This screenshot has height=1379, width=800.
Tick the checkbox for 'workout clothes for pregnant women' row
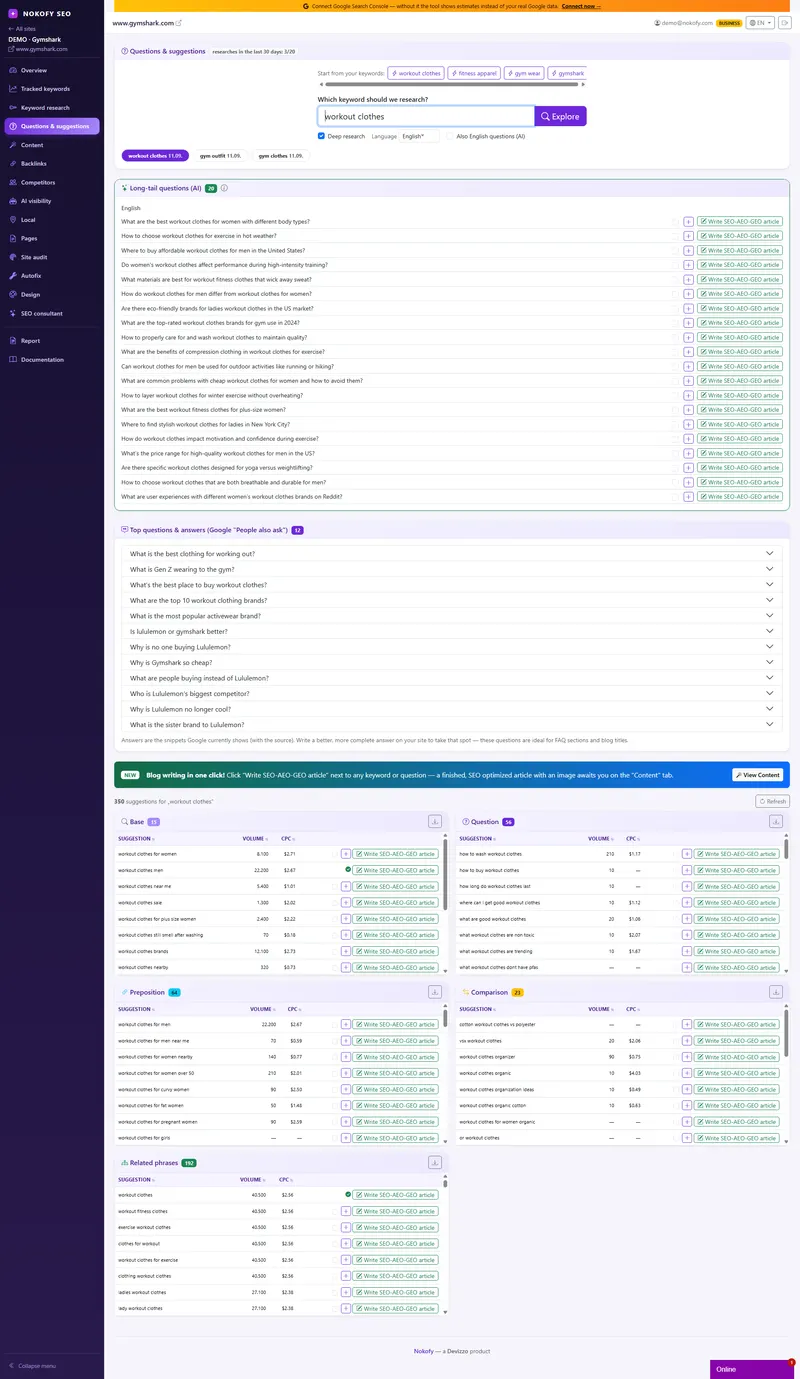tap(335, 1122)
